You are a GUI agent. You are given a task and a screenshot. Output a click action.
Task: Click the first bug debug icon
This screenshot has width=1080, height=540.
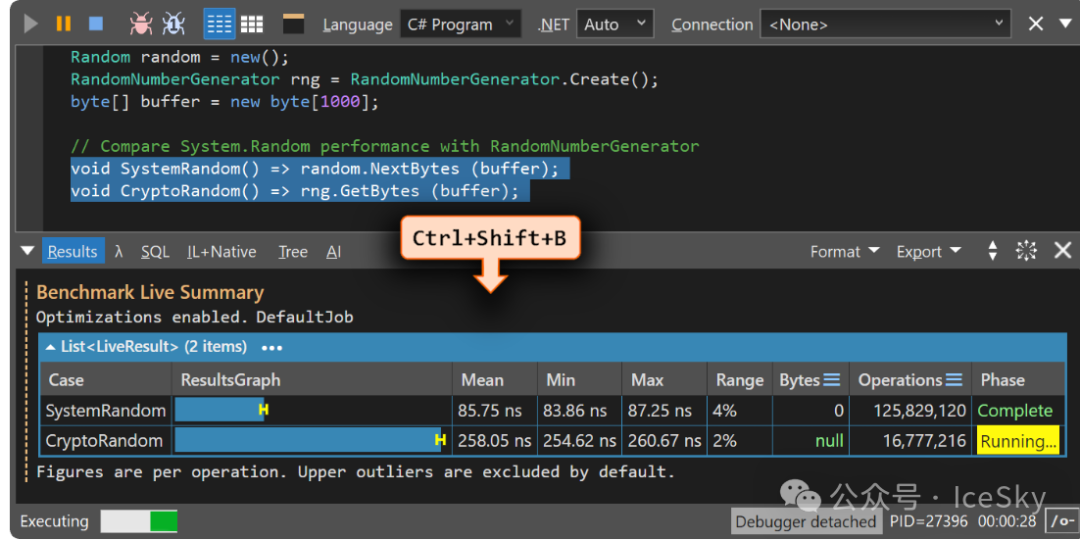[x=142, y=23]
